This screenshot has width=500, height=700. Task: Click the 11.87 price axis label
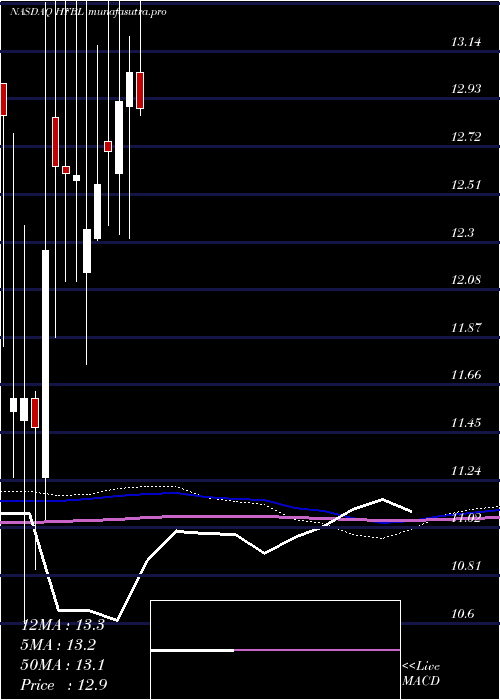tap(466, 328)
